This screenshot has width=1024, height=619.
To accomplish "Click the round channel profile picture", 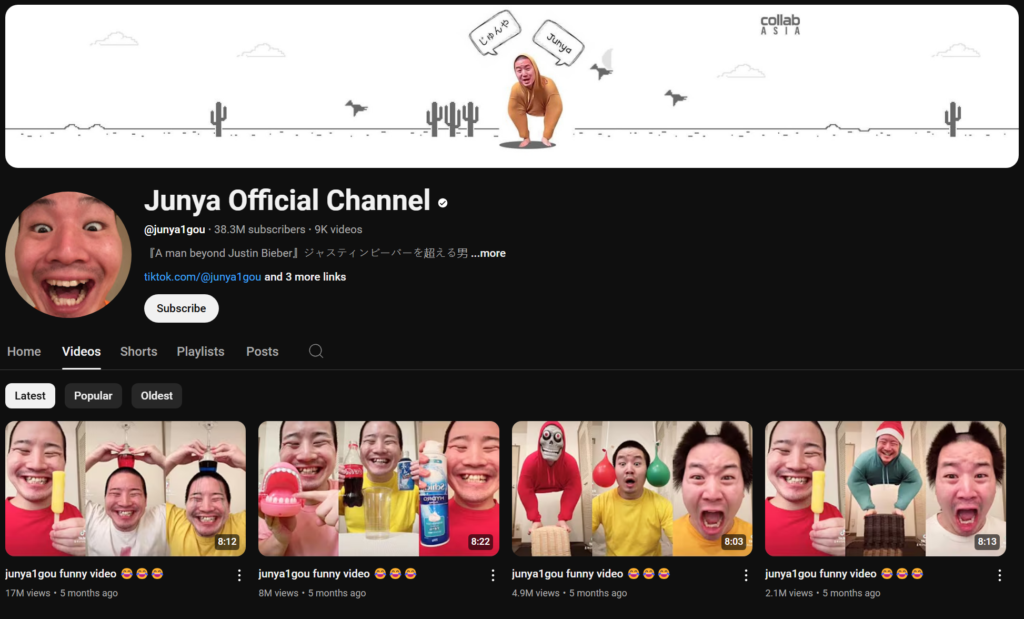I will [68, 254].
